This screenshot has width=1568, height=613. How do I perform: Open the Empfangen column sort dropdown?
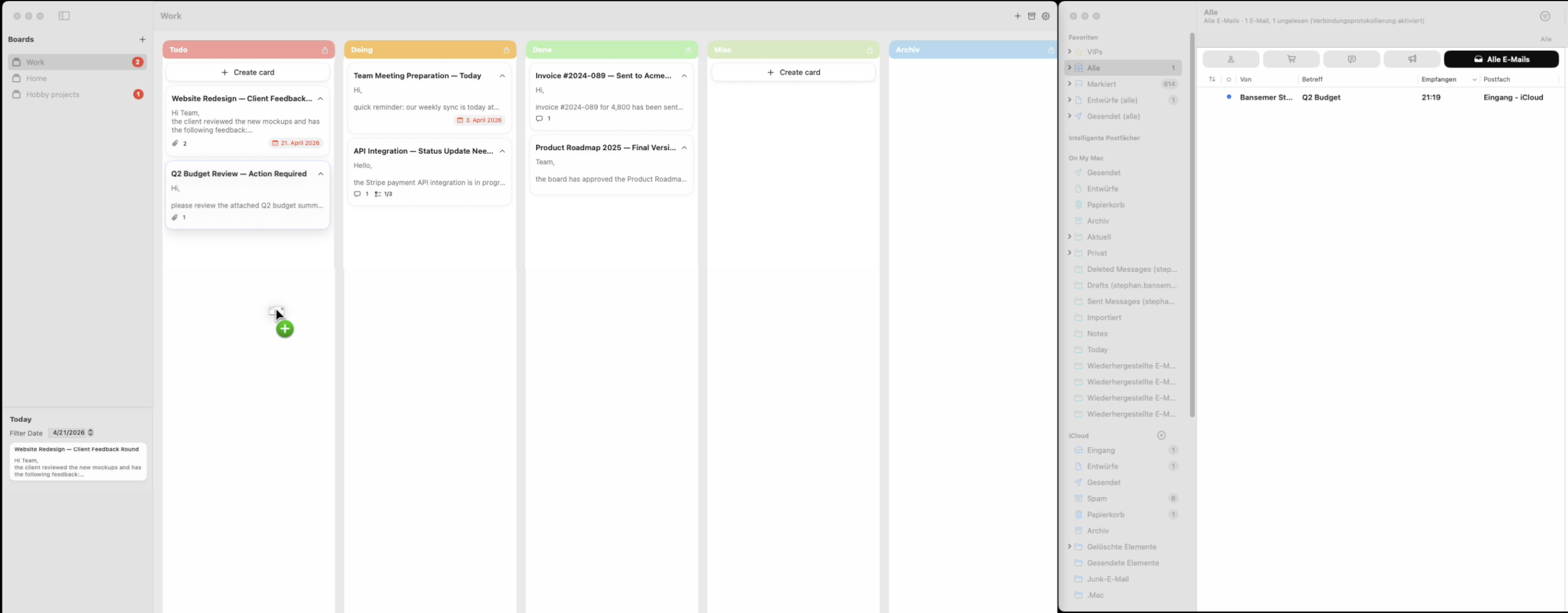1474,80
